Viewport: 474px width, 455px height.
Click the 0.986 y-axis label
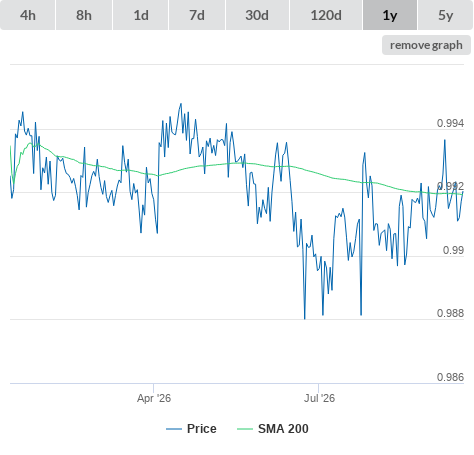[450, 377]
